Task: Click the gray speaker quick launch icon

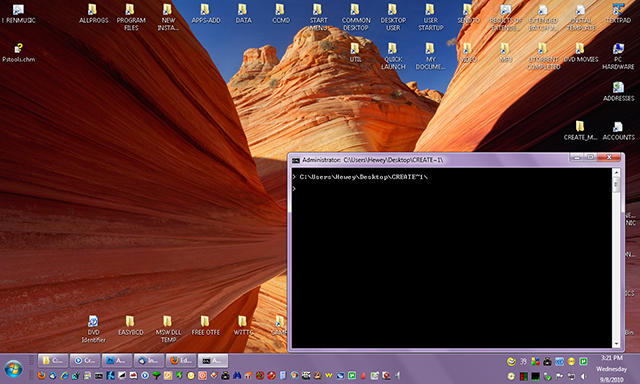Action: [x=397, y=376]
